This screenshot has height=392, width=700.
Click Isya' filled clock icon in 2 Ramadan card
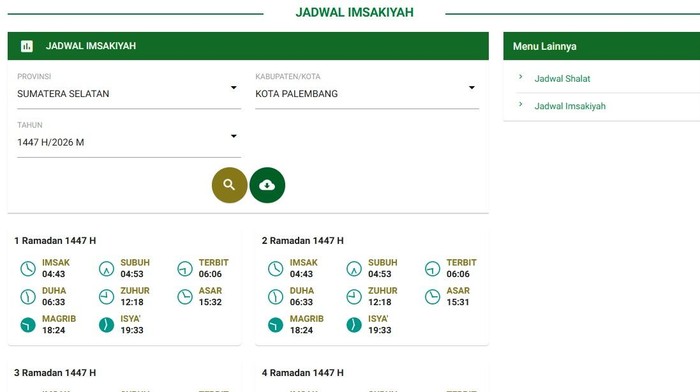[x=354, y=325]
